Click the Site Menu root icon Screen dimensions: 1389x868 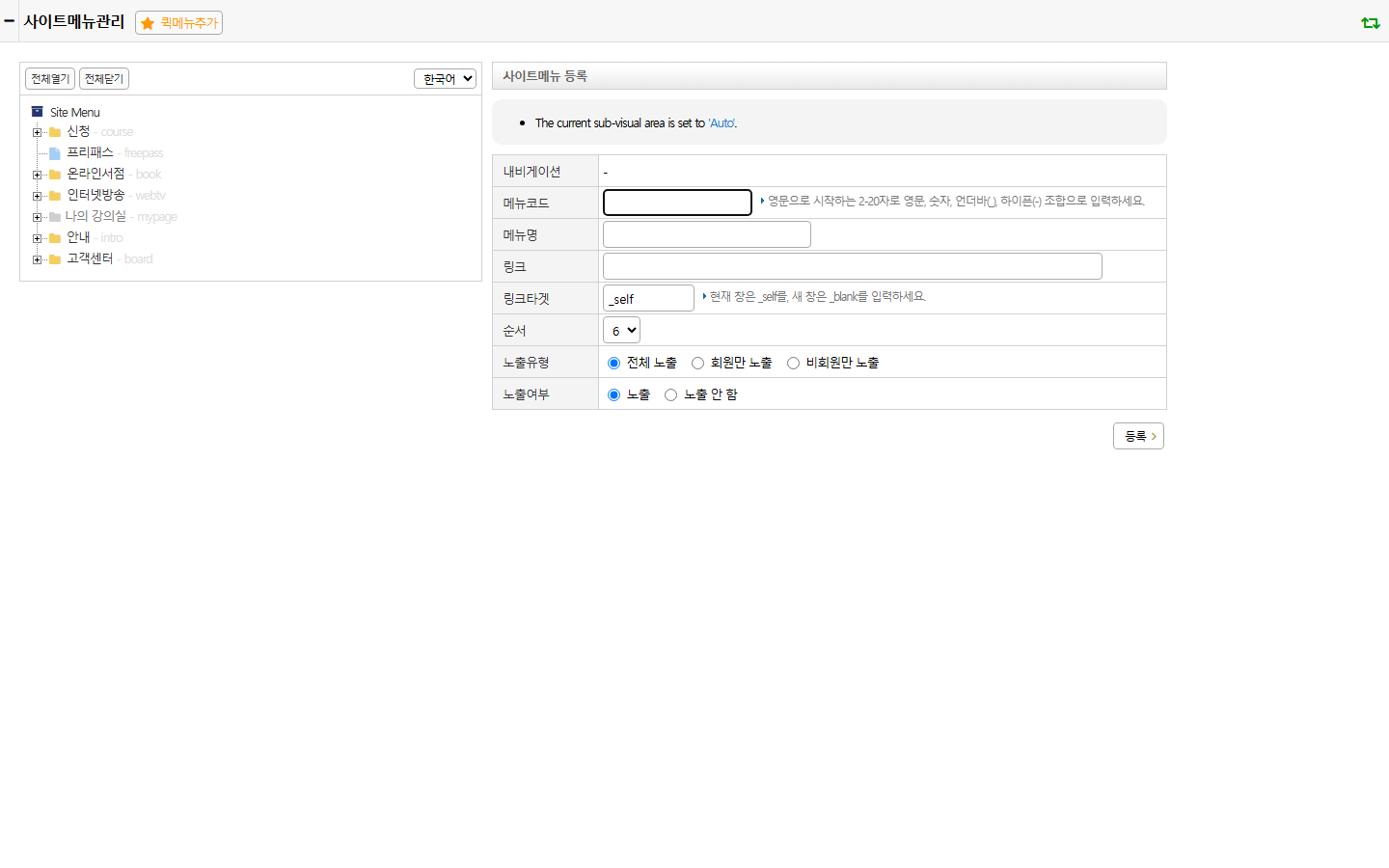pyautogui.click(x=38, y=112)
